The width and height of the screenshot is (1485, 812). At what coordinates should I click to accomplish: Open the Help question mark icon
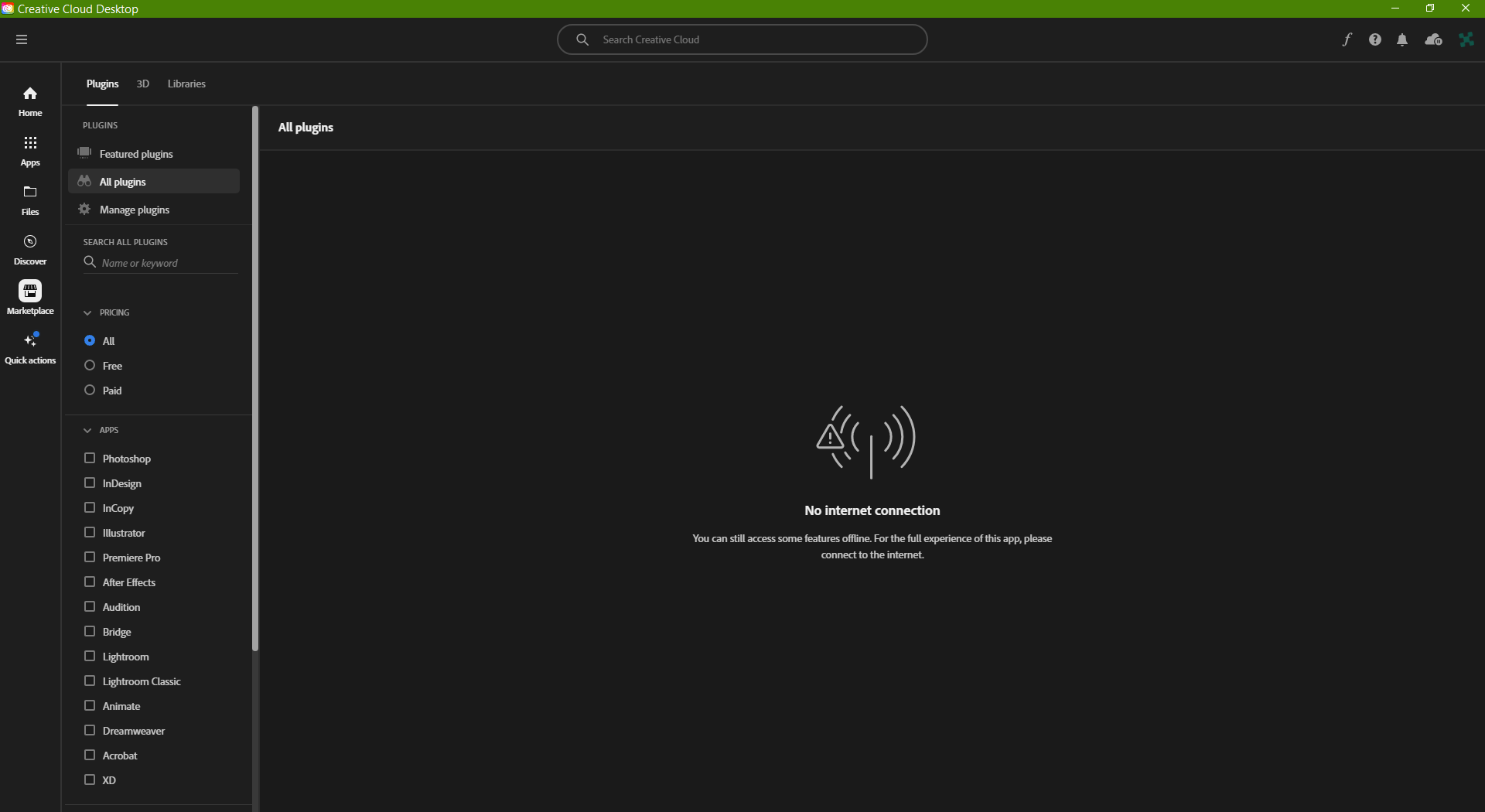(x=1374, y=39)
